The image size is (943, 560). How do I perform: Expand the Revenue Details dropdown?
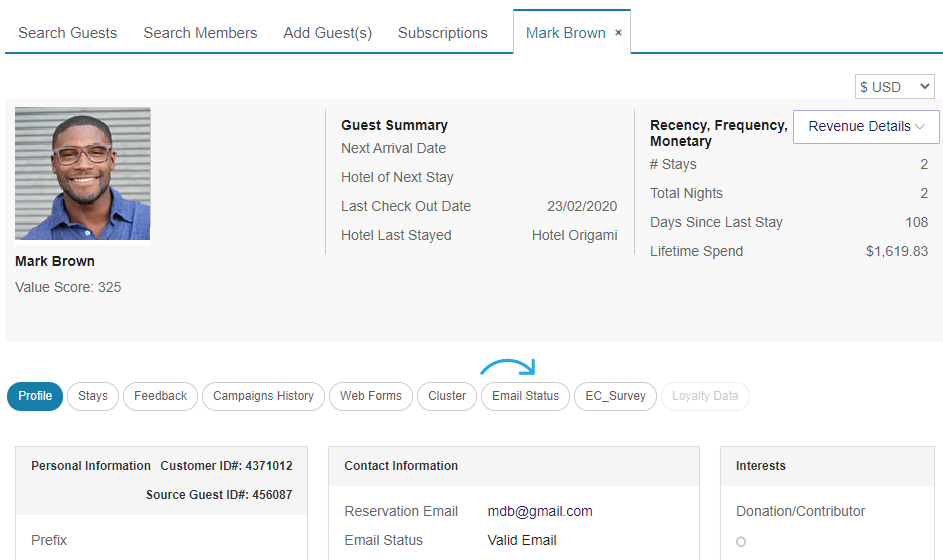tap(866, 126)
